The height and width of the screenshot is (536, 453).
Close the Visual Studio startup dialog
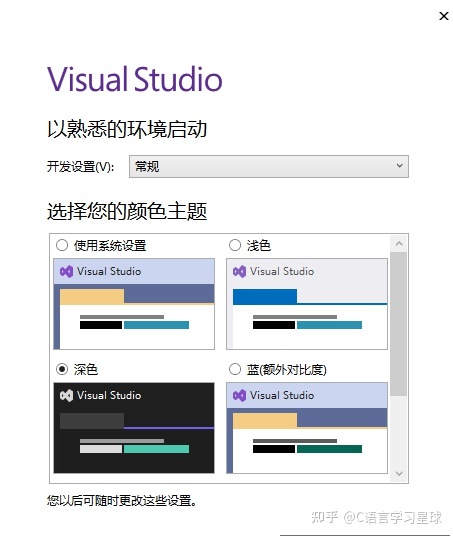(444, 16)
